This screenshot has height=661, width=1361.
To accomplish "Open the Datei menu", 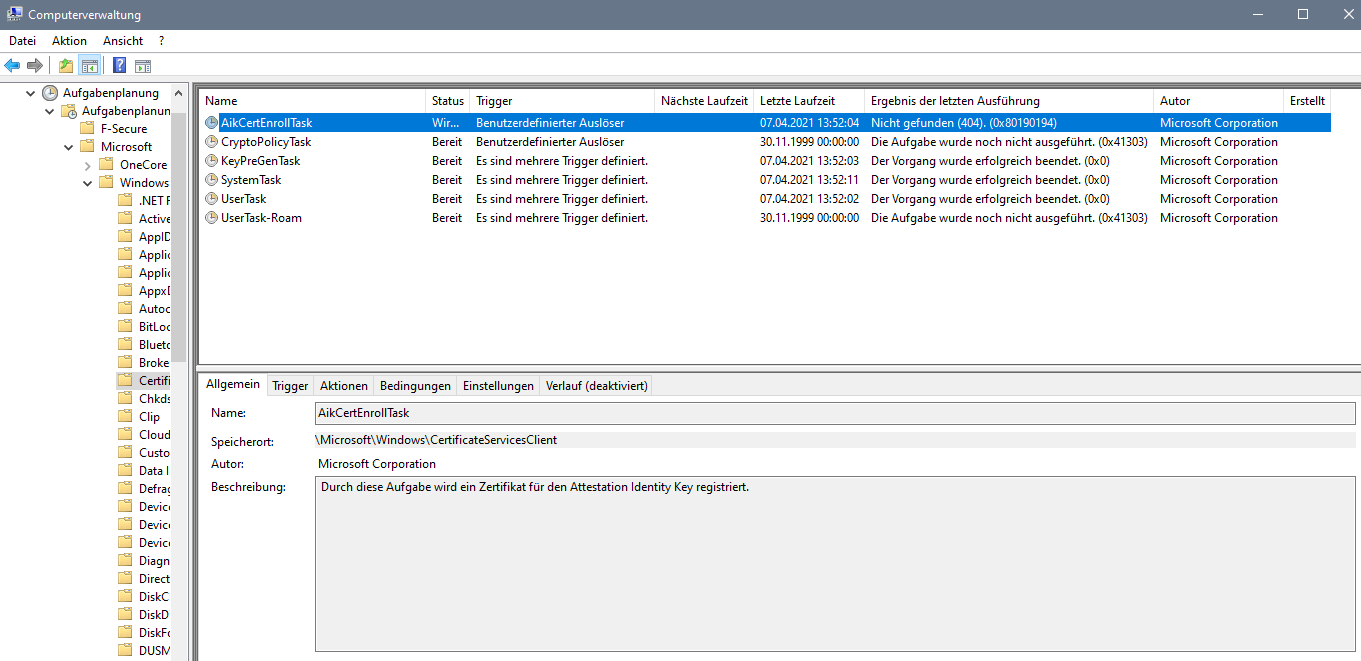I will pyautogui.click(x=22, y=41).
